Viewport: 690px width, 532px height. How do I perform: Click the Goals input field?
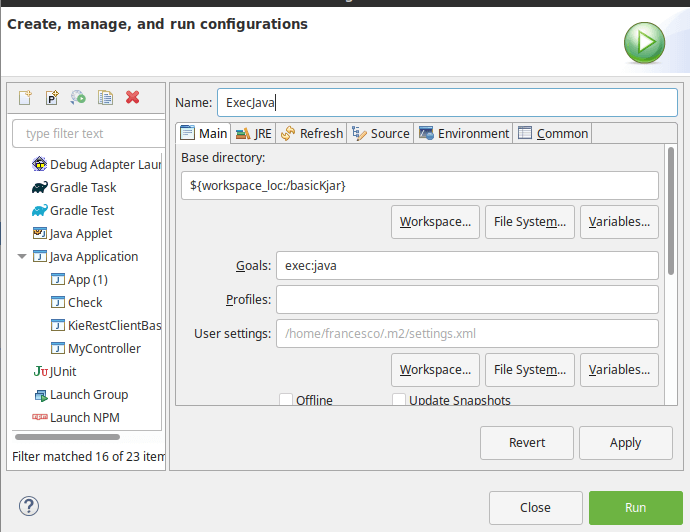click(467, 265)
